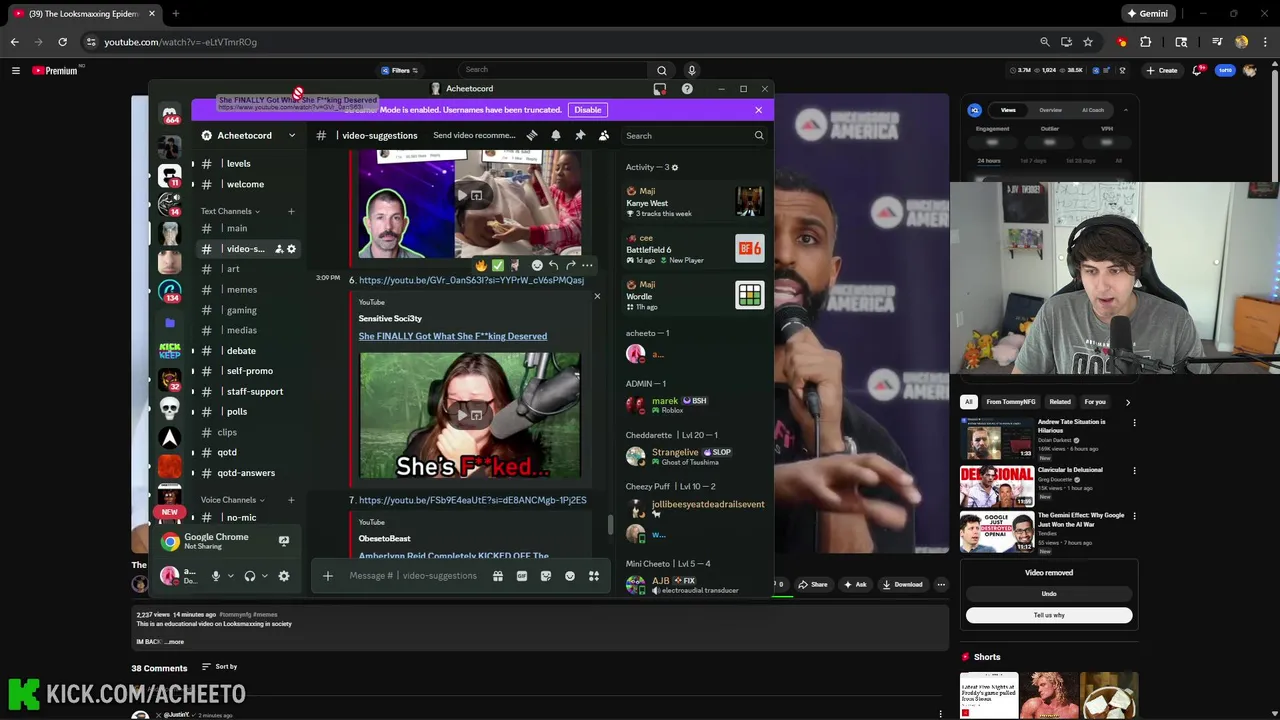Screen dimensions: 1280x720
Task: Forward the message using arrow icon
Action: point(571,265)
